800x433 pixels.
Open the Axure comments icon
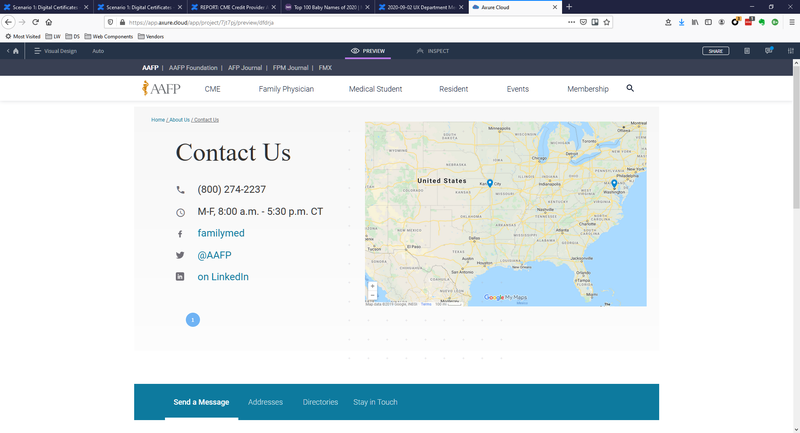pyautogui.click(x=768, y=50)
